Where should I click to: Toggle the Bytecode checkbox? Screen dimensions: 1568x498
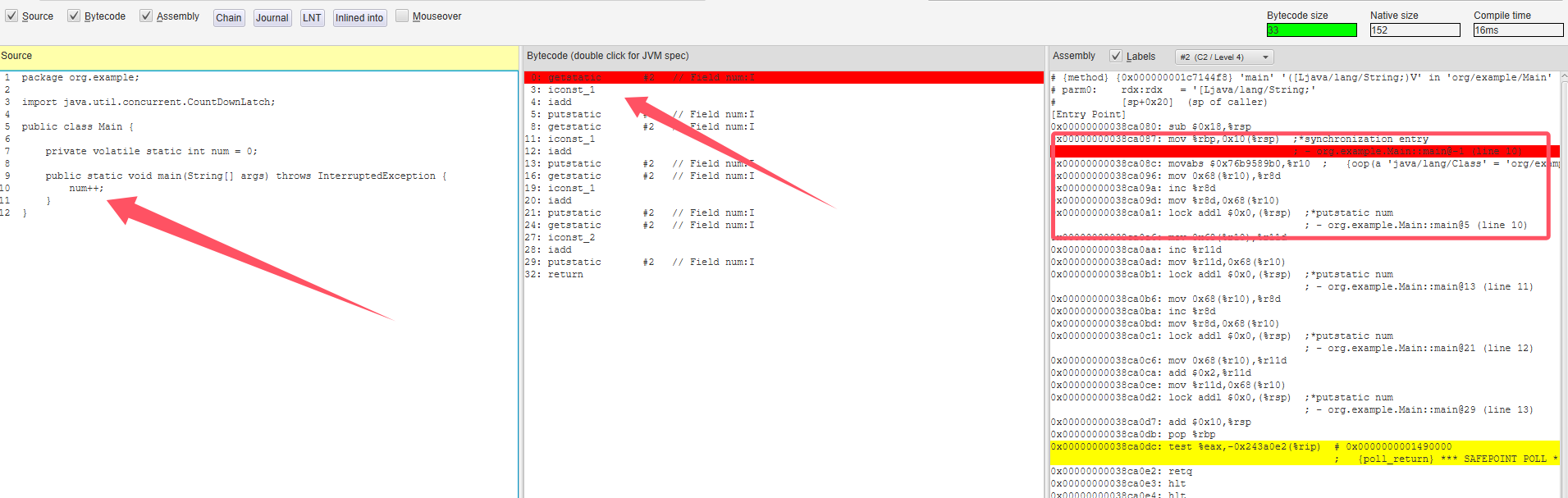(x=74, y=16)
